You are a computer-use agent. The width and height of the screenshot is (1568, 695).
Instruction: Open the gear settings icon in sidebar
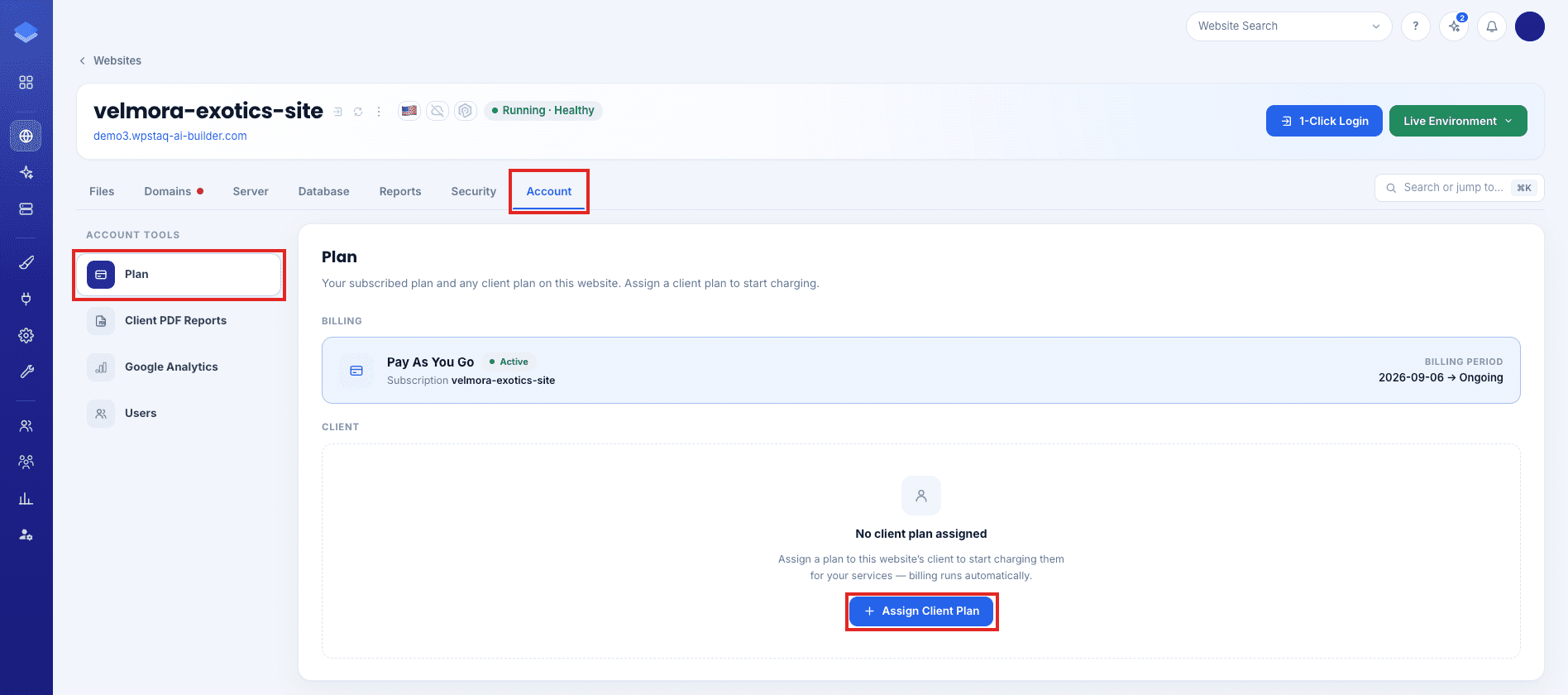pyautogui.click(x=26, y=335)
